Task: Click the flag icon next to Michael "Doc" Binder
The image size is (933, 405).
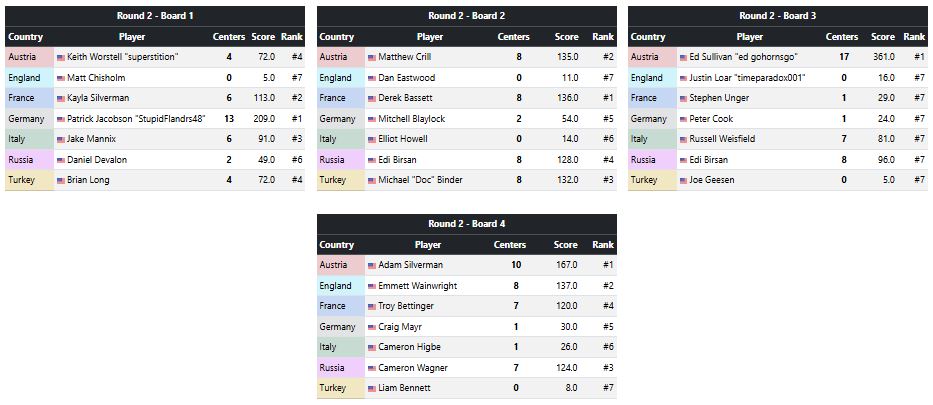Action: [372, 180]
